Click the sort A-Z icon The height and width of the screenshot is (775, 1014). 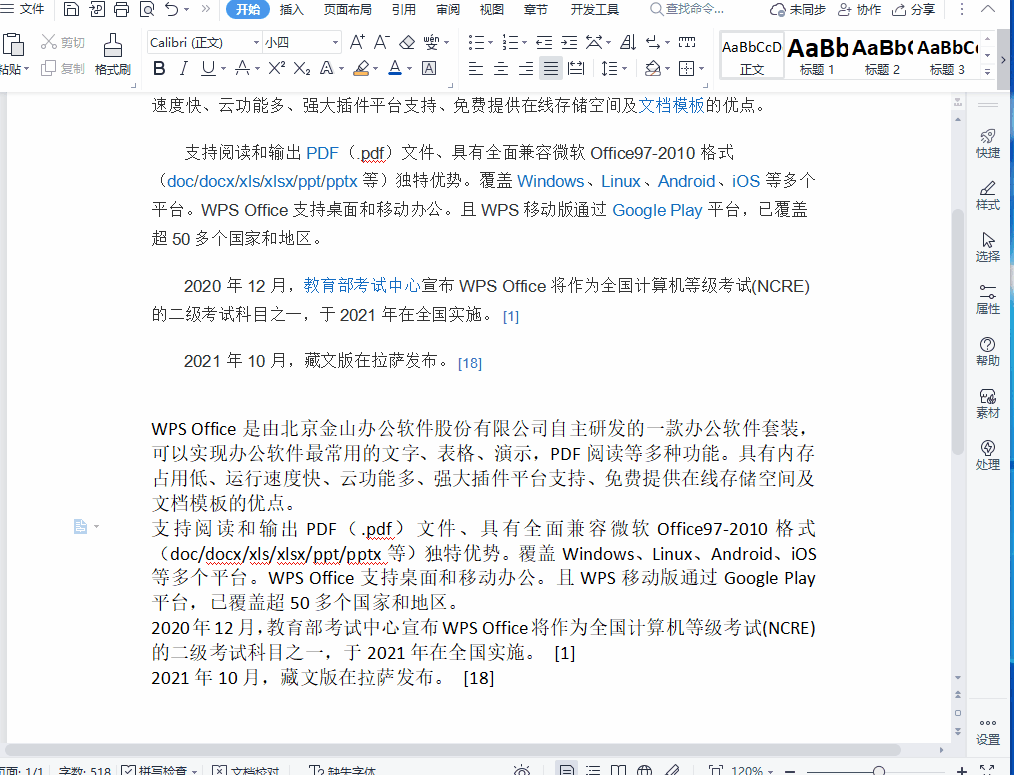pyautogui.click(x=628, y=43)
